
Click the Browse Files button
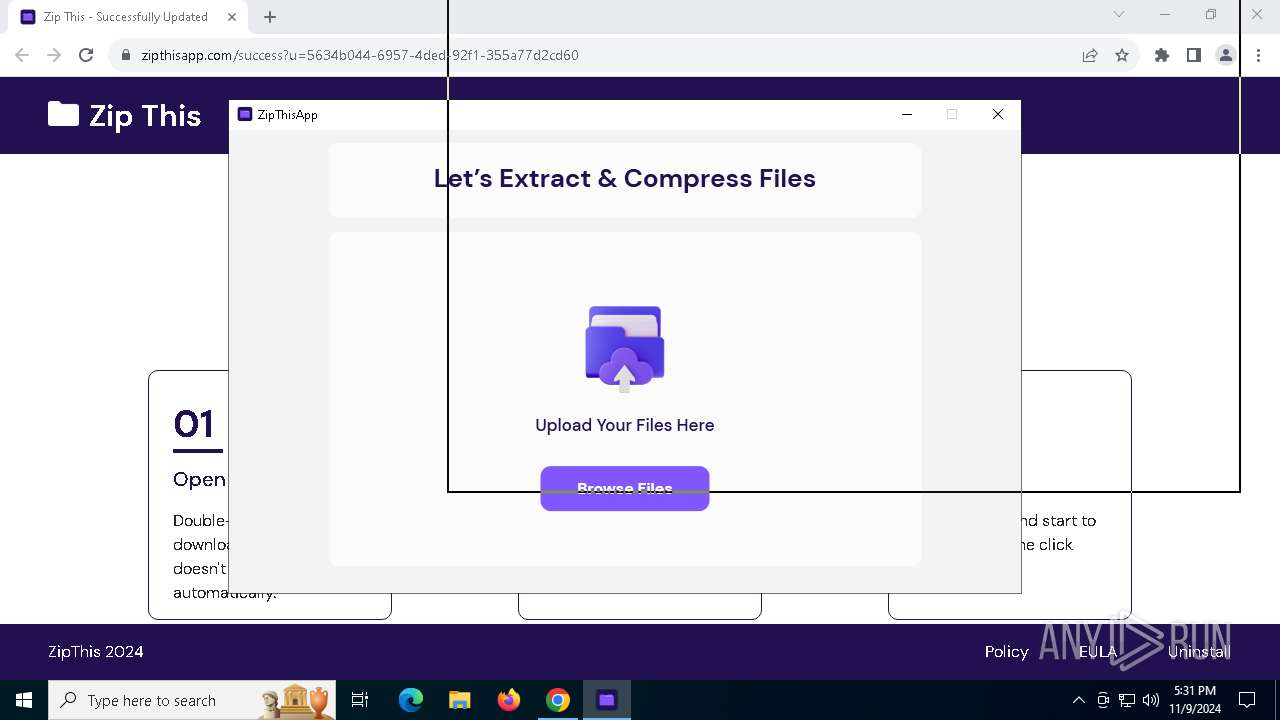625,488
